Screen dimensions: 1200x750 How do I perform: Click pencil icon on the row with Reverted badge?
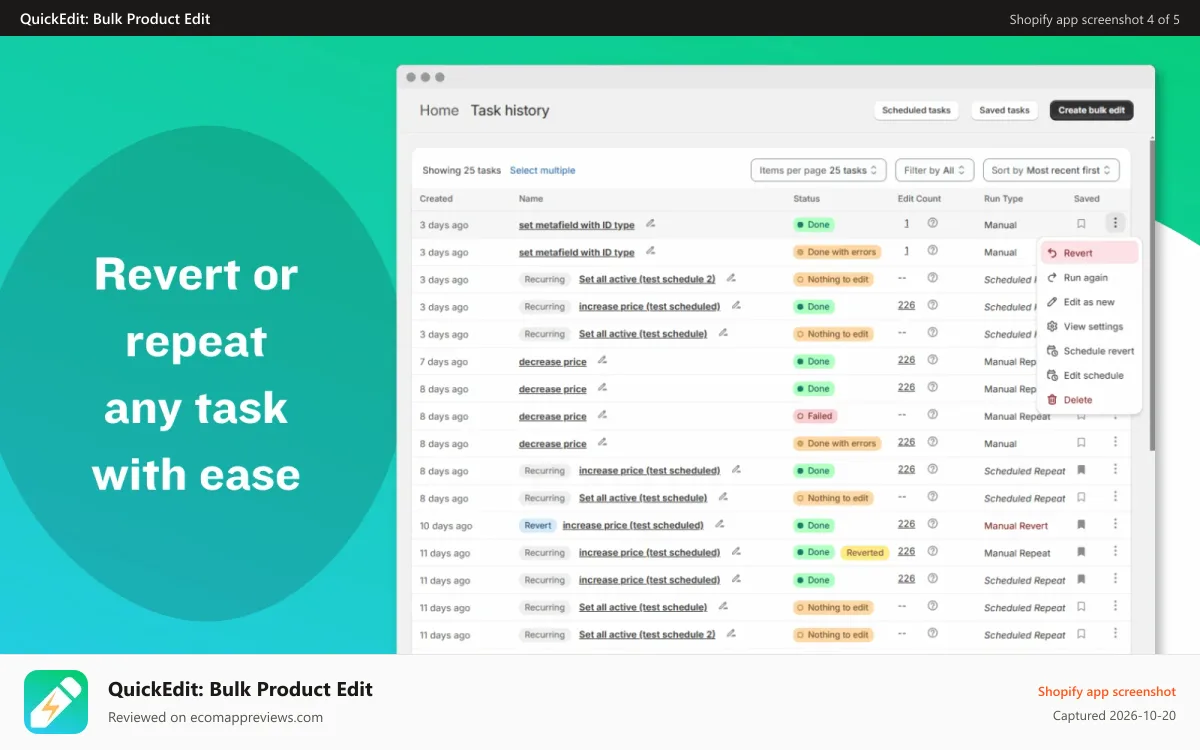[x=736, y=551]
